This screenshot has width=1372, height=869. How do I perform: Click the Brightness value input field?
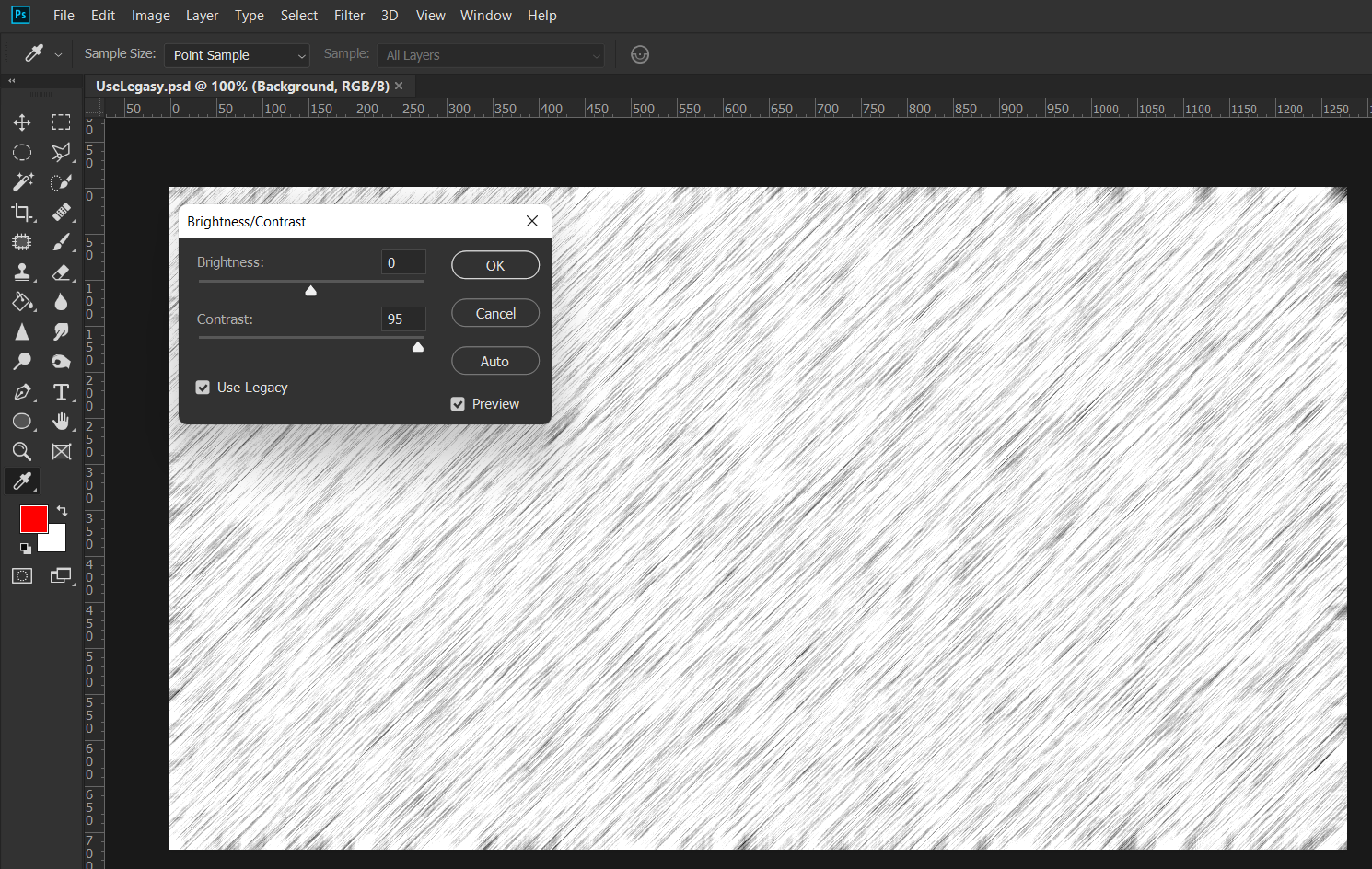coord(402,261)
